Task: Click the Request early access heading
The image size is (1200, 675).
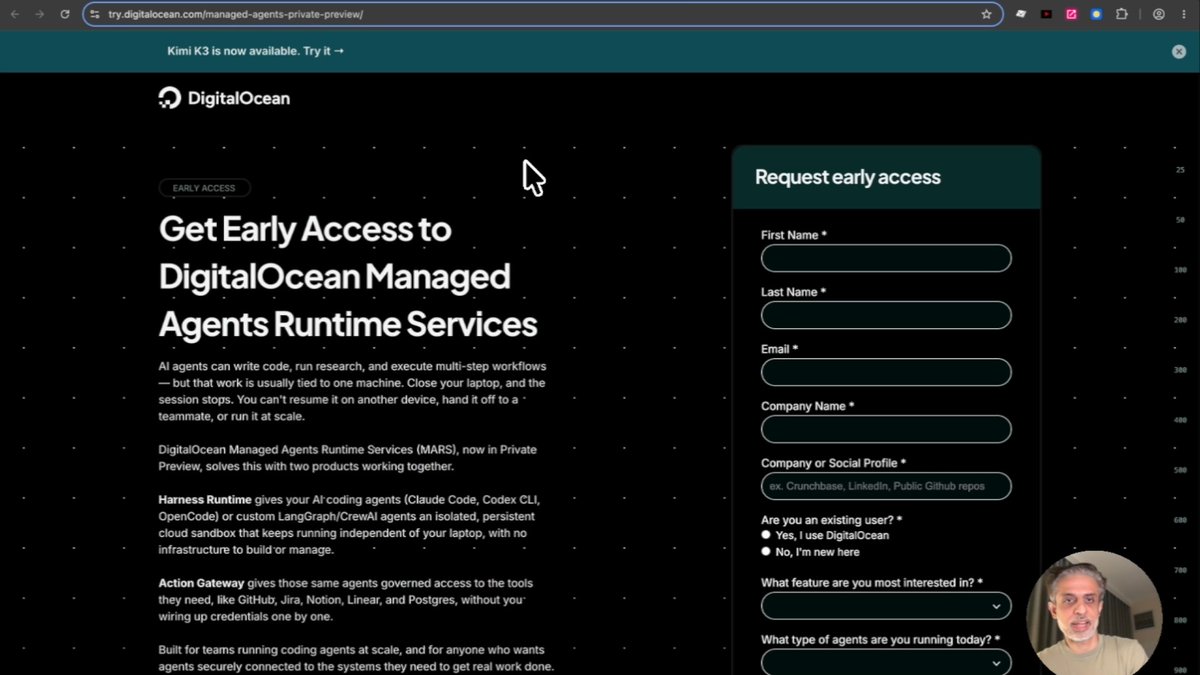Action: (x=848, y=177)
